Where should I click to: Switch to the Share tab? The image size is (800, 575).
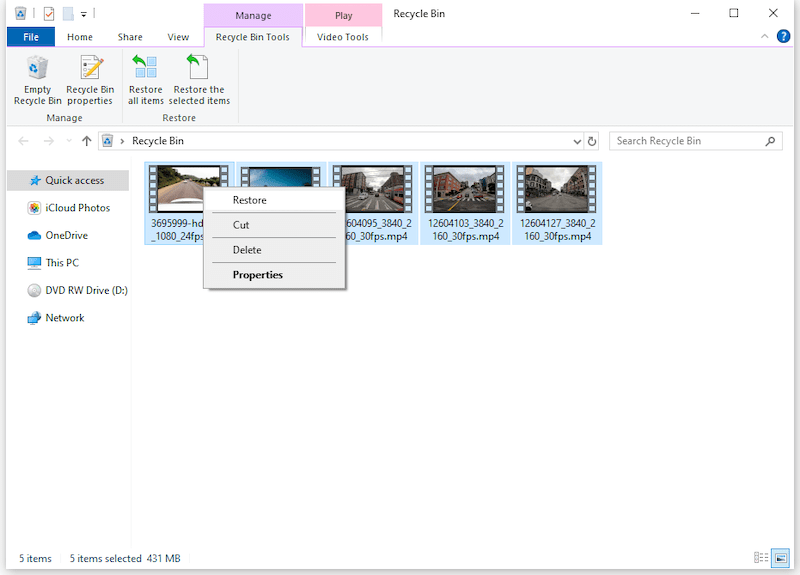pyautogui.click(x=130, y=37)
